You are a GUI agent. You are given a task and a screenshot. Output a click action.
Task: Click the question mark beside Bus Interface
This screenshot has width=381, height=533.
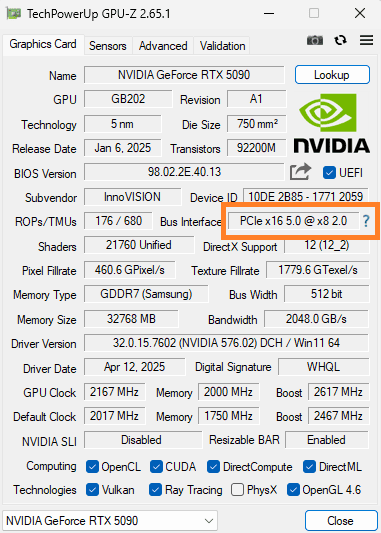(366, 221)
